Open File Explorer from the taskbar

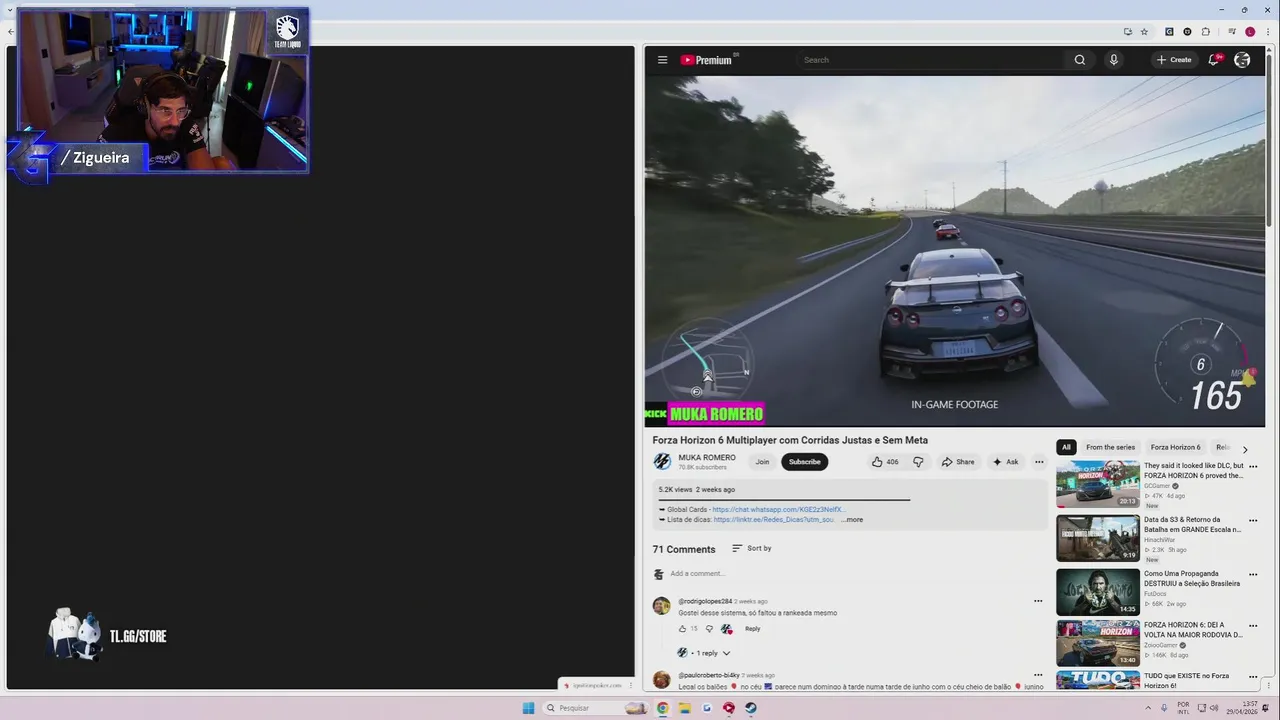685,708
